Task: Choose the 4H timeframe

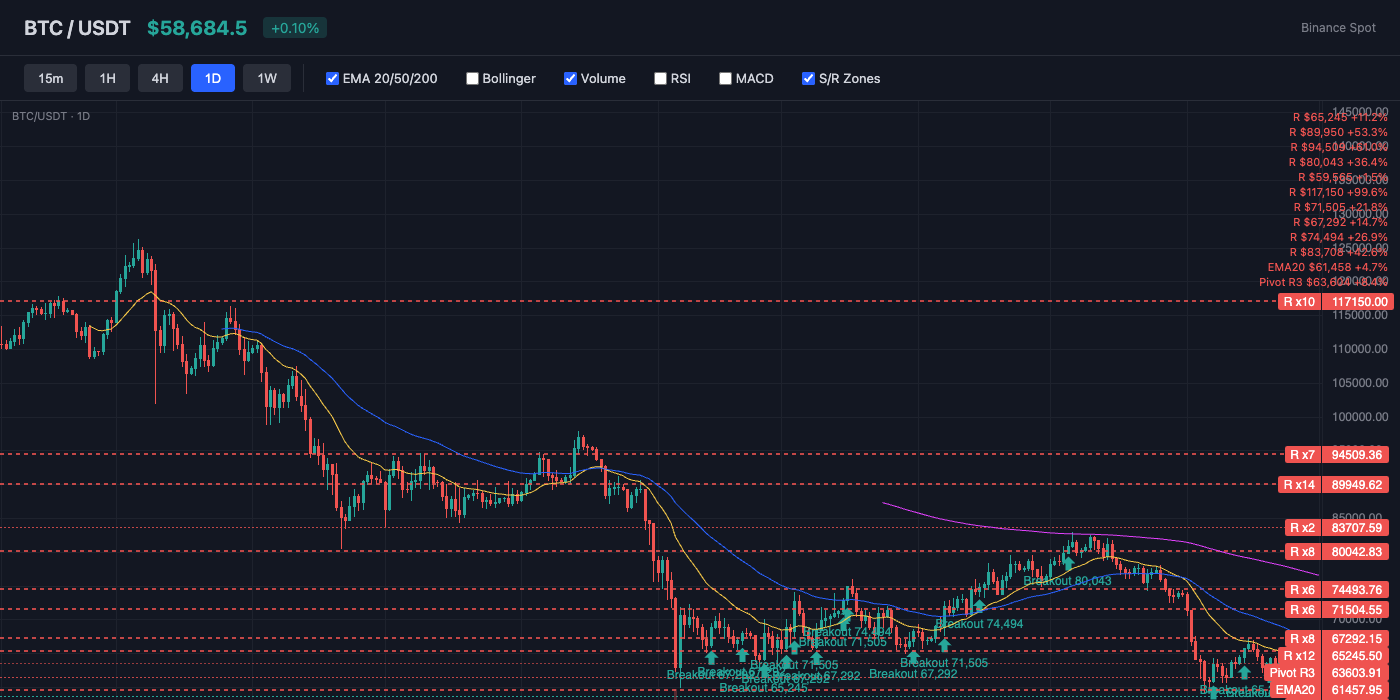Action: coord(160,78)
